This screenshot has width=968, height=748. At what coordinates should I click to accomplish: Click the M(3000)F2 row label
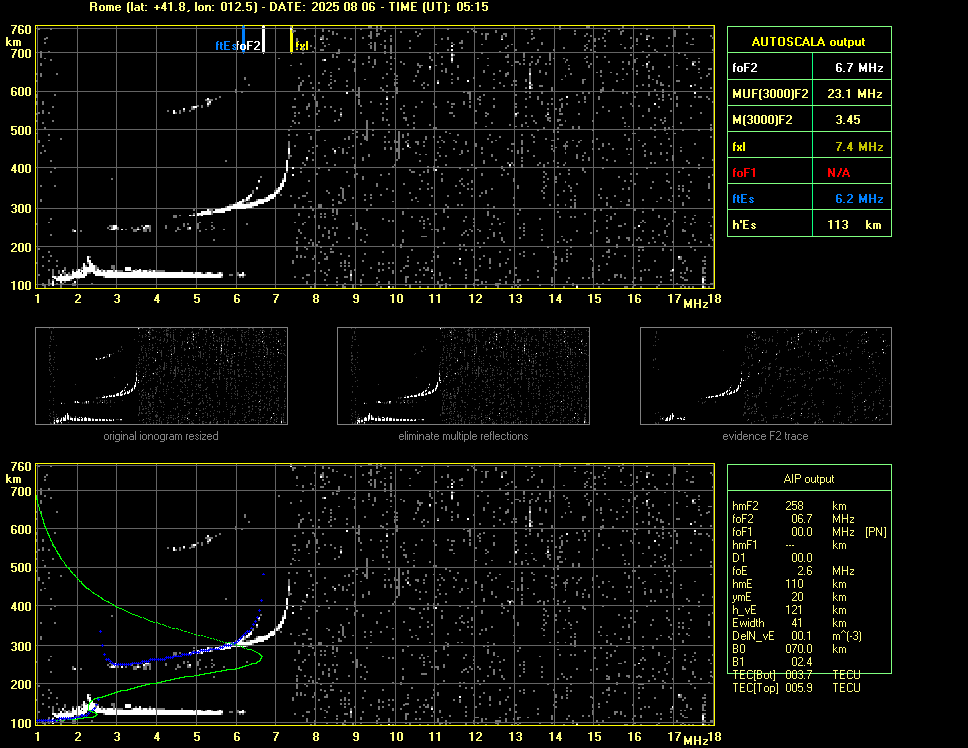tap(762, 120)
